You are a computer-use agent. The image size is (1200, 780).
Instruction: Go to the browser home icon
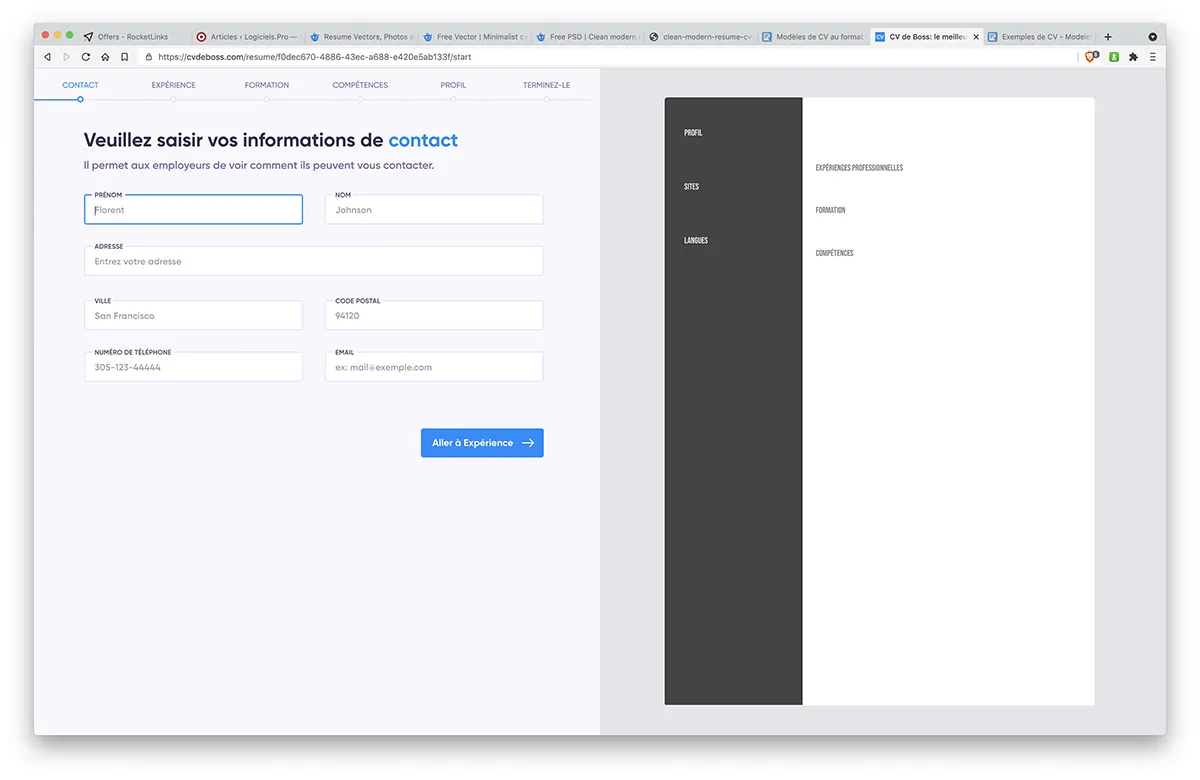(105, 57)
